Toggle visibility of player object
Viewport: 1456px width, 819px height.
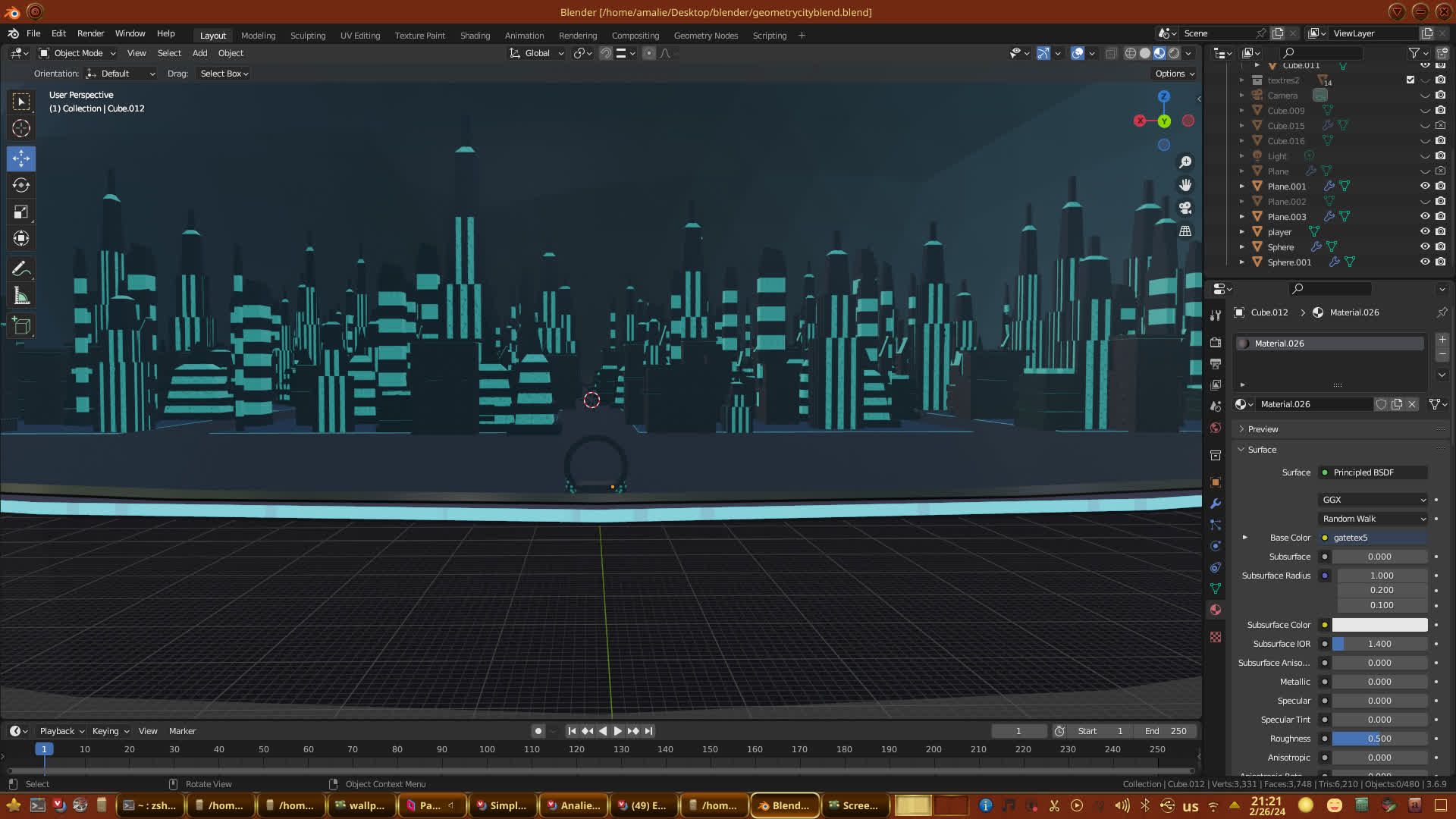pos(1425,232)
